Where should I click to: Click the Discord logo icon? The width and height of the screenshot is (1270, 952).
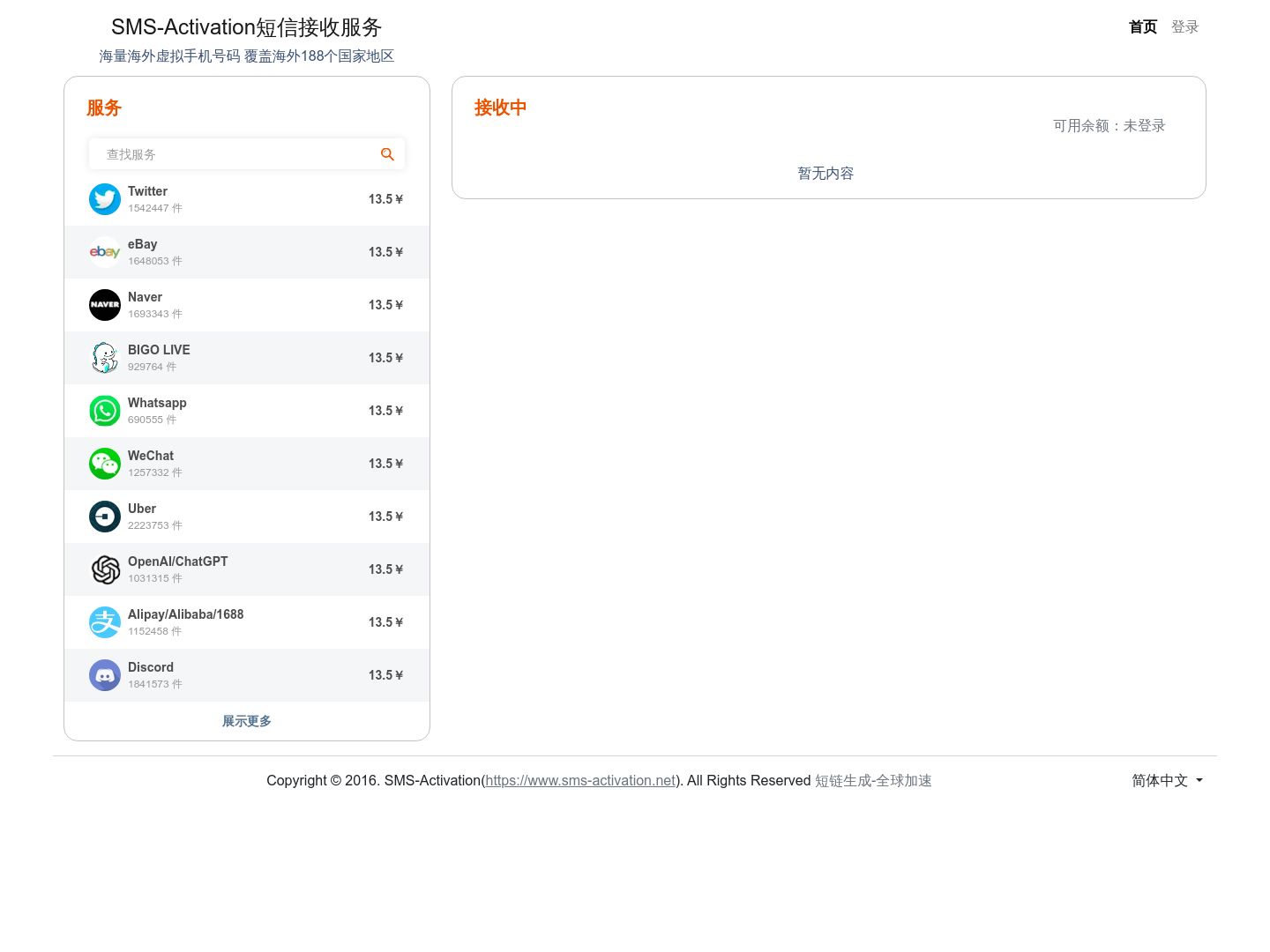point(105,675)
